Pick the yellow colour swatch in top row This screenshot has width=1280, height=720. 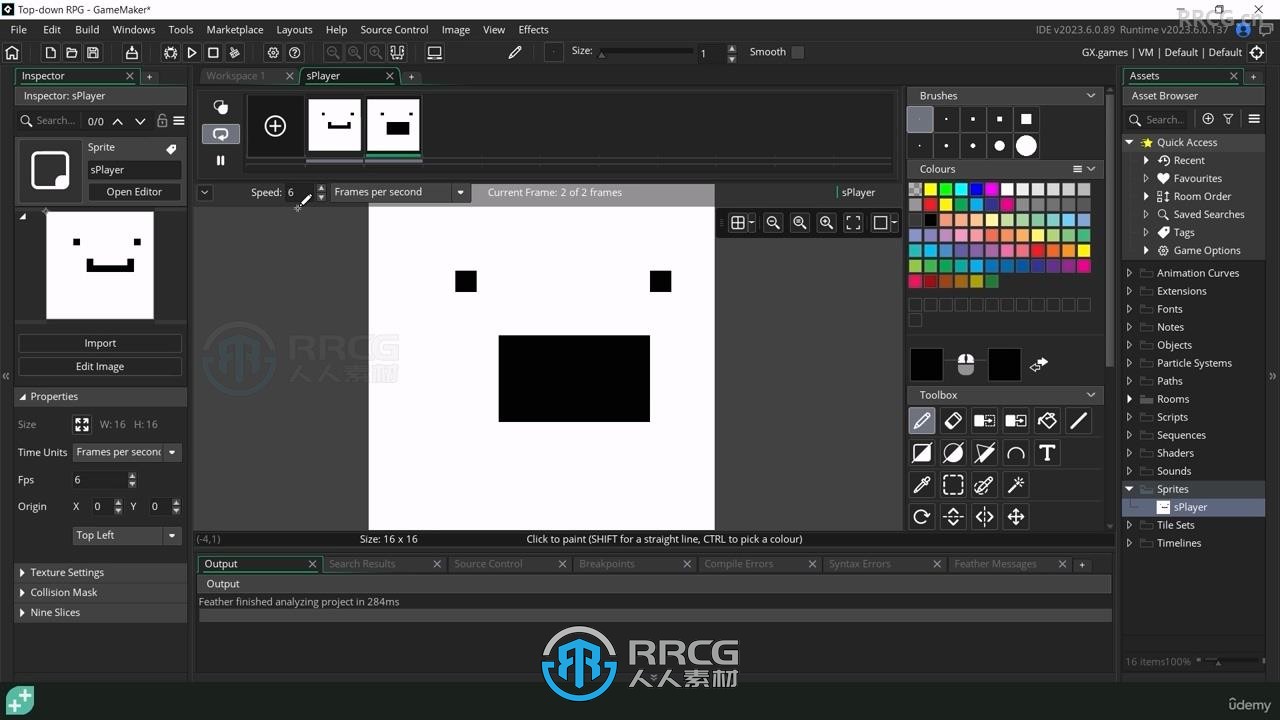tap(930, 189)
